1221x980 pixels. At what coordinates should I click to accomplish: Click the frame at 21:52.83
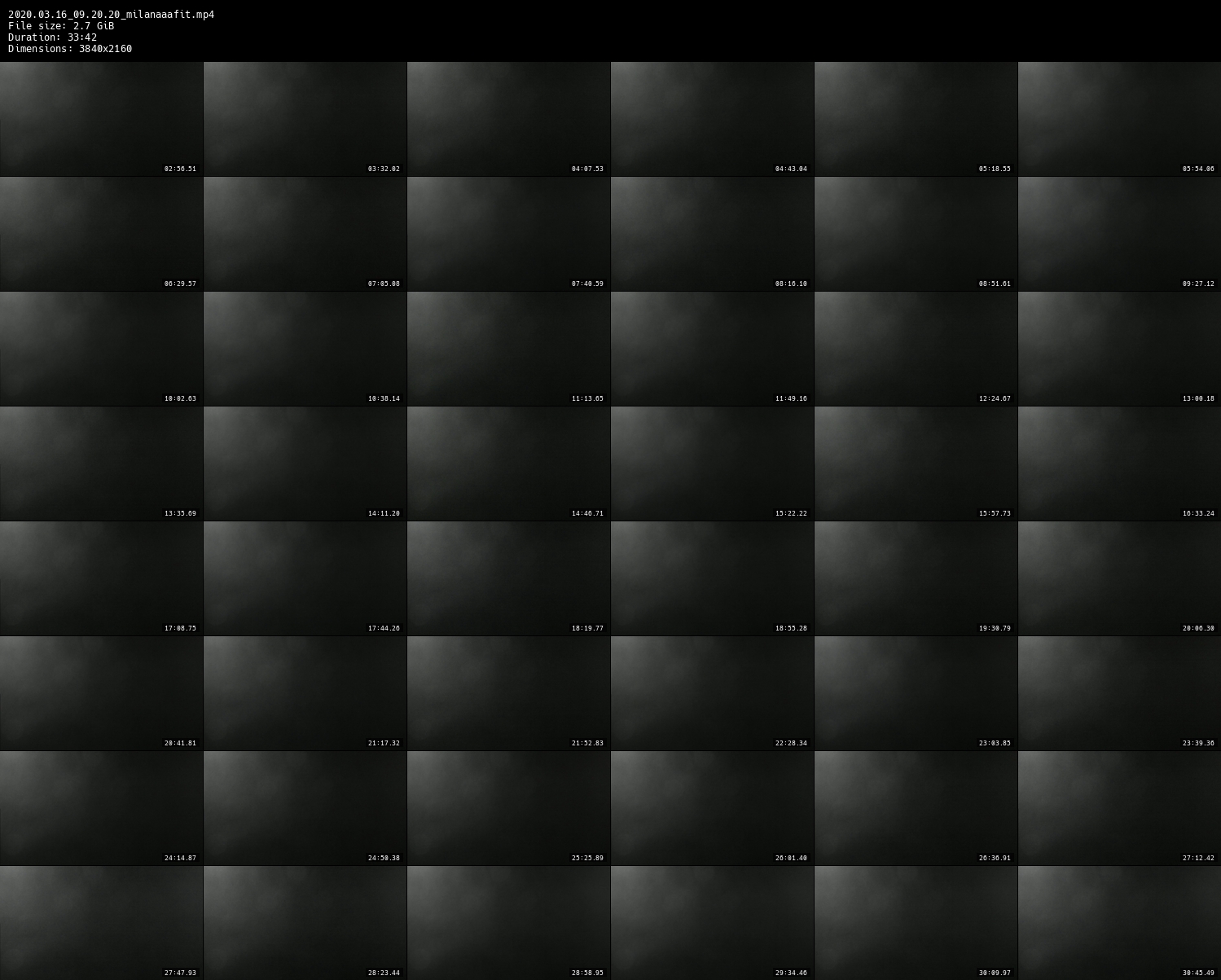click(508, 693)
